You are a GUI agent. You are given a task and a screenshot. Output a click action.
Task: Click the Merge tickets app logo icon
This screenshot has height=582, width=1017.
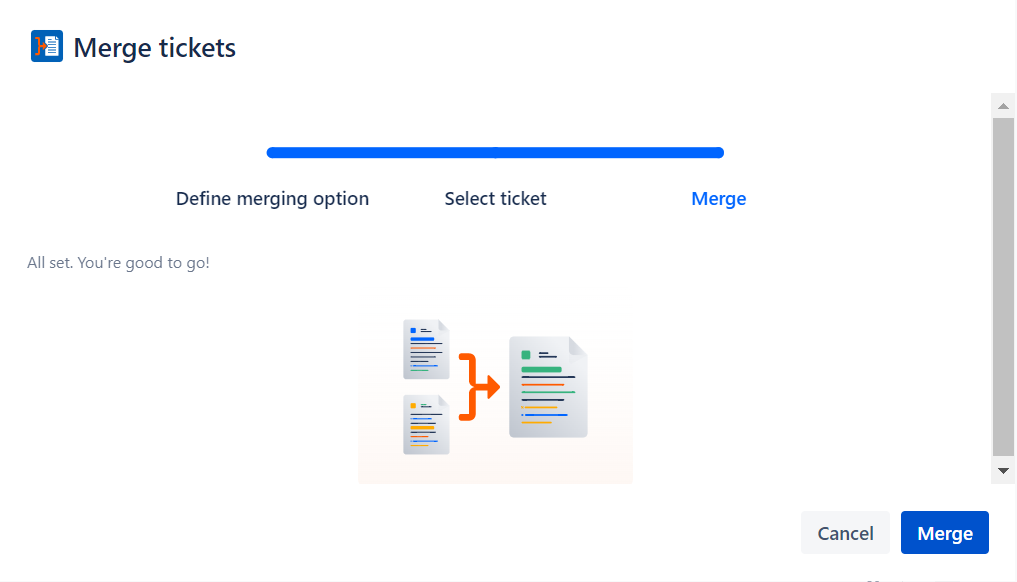(x=47, y=47)
